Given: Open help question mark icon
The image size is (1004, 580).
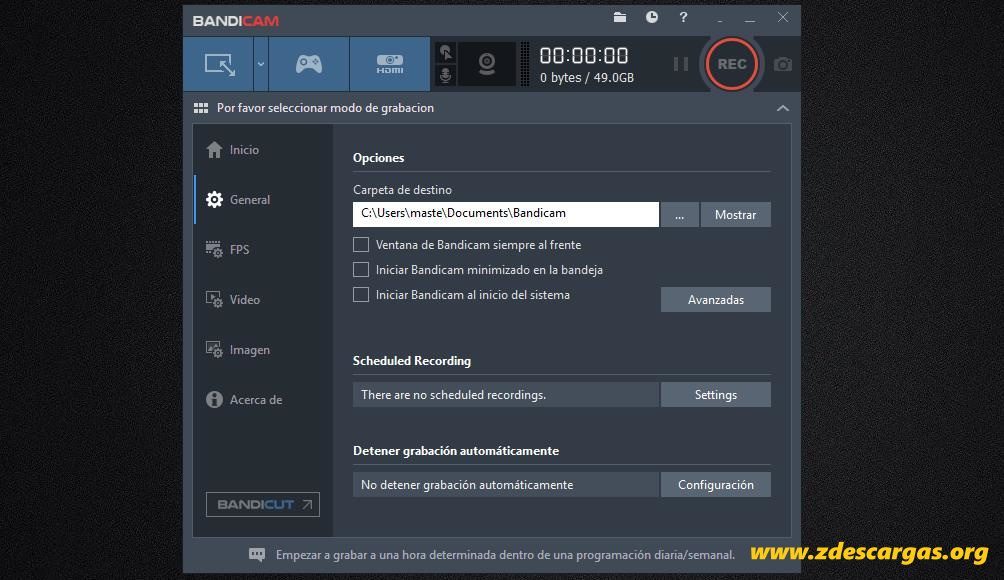Looking at the screenshot, I should point(683,17).
